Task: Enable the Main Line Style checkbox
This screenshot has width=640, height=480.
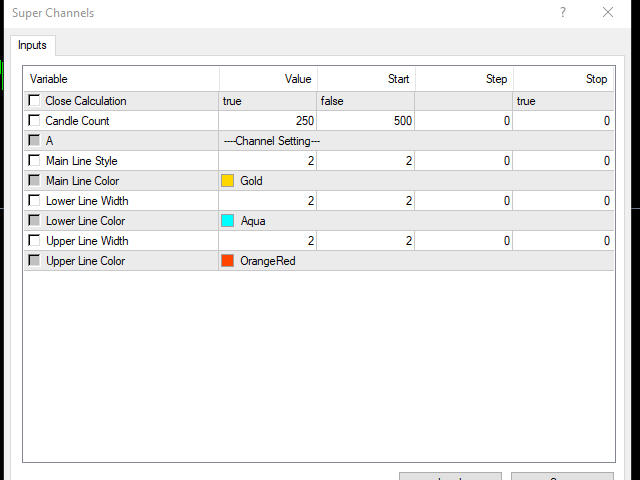Action: [34, 160]
